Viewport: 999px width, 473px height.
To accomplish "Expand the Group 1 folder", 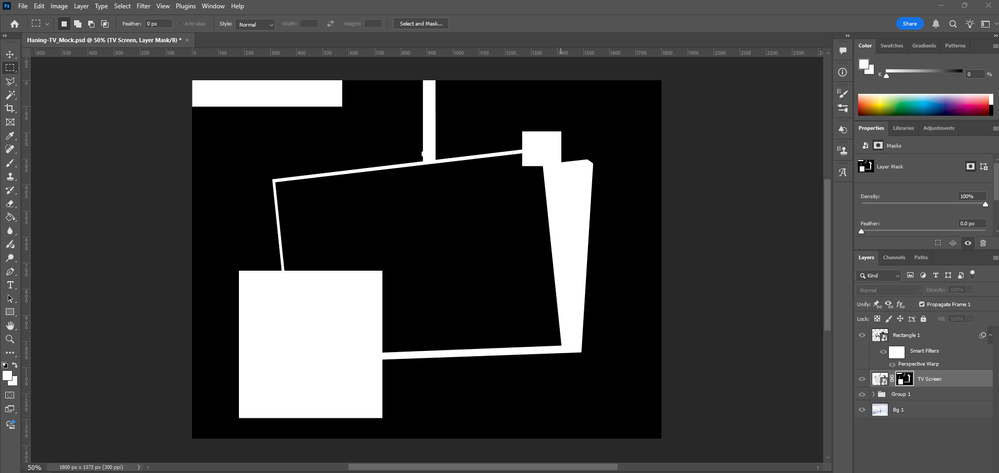I will click(x=873, y=395).
